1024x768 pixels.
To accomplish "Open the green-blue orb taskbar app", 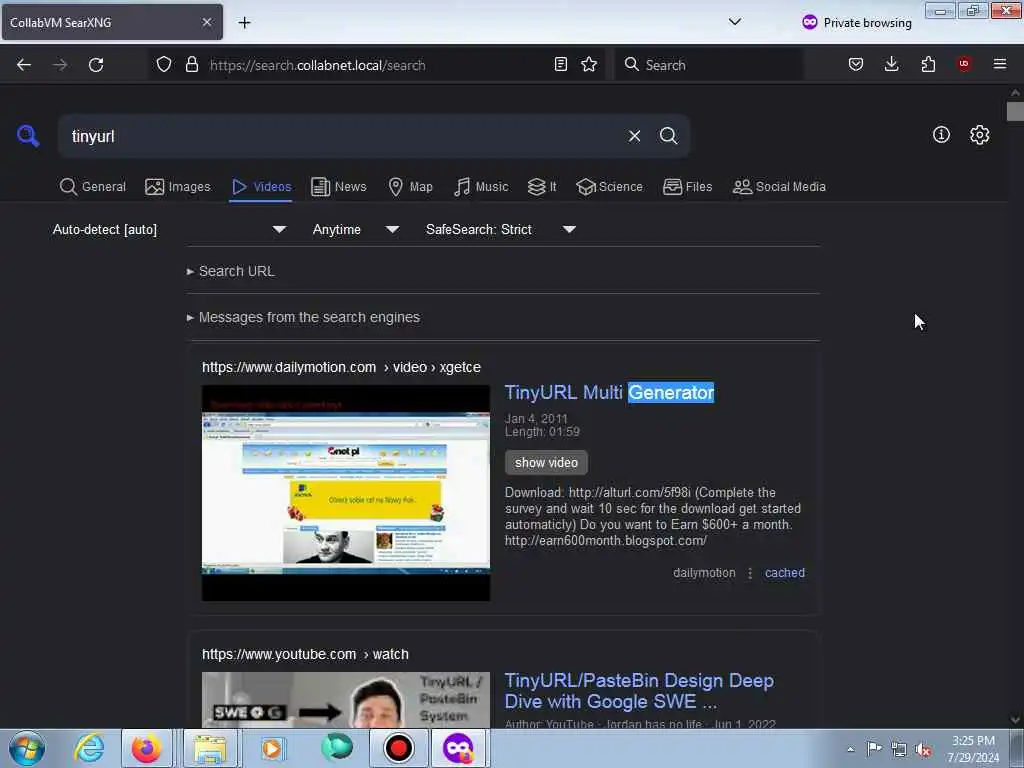I will [x=337, y=748].
